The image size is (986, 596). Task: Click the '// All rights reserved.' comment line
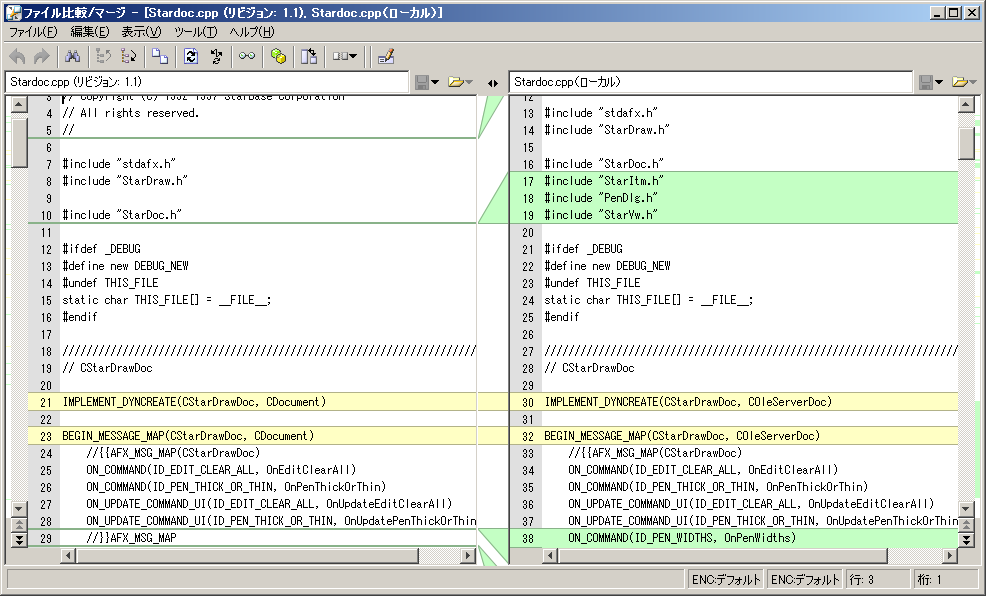pyautogui.click(x=131, y=113)
